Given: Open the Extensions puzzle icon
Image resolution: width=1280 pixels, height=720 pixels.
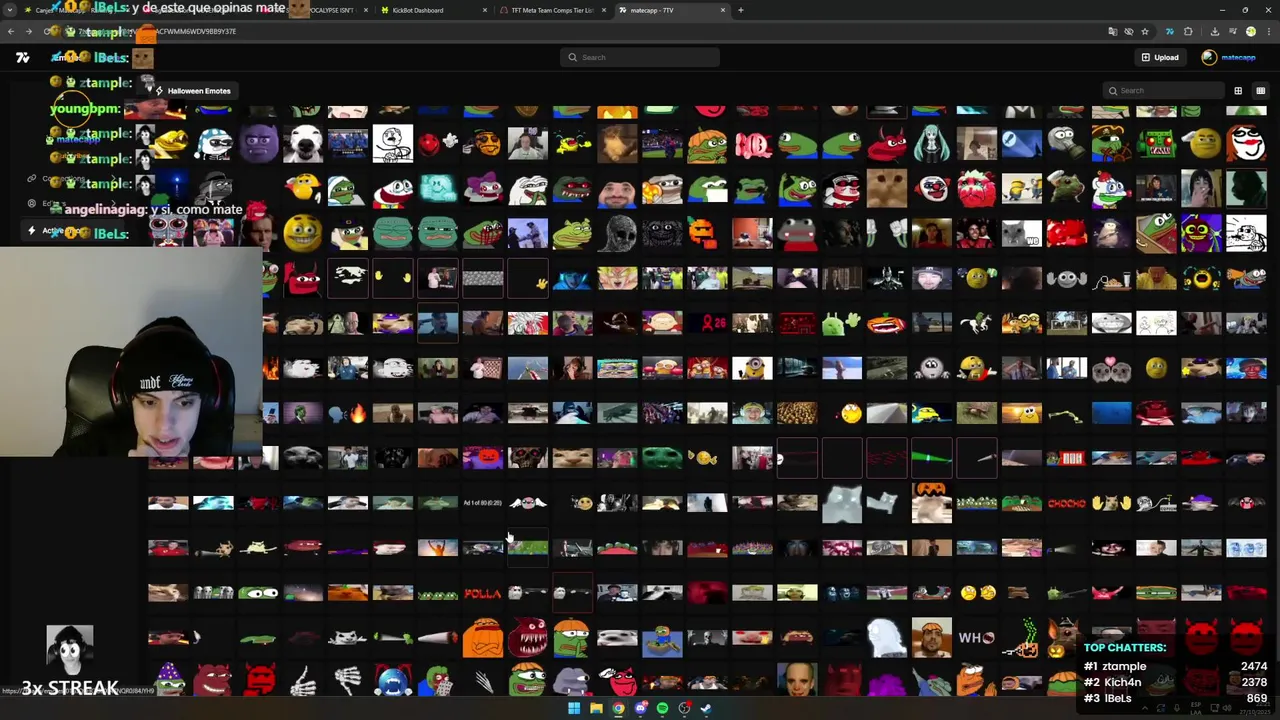Looking at the screenshot, I should 1188,32.
